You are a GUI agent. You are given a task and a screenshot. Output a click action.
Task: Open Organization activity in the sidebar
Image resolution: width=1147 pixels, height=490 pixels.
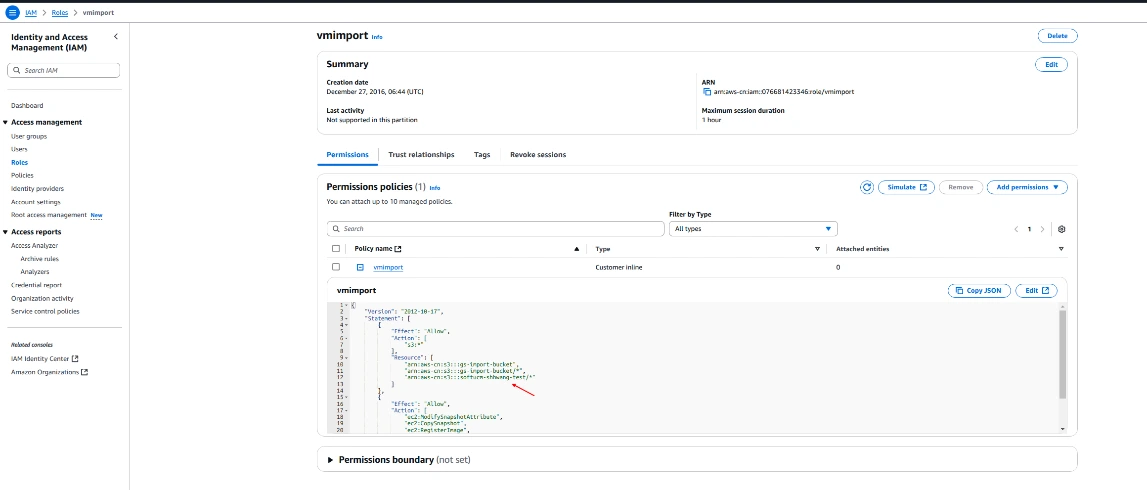click(x=42, y=298)
